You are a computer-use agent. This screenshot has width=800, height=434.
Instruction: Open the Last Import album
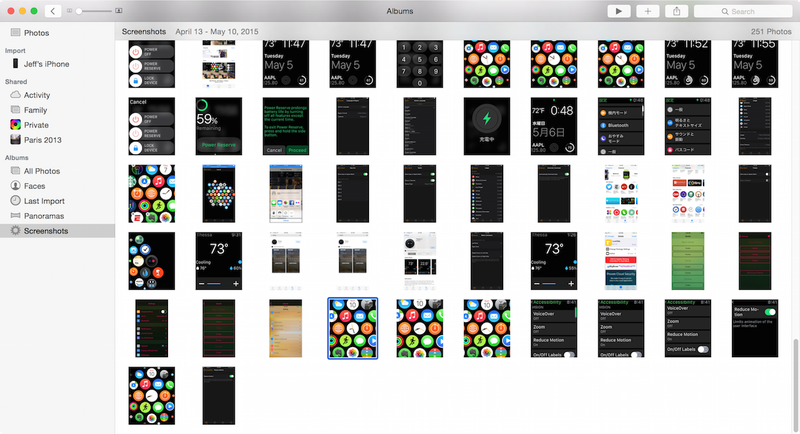point(44,201)
